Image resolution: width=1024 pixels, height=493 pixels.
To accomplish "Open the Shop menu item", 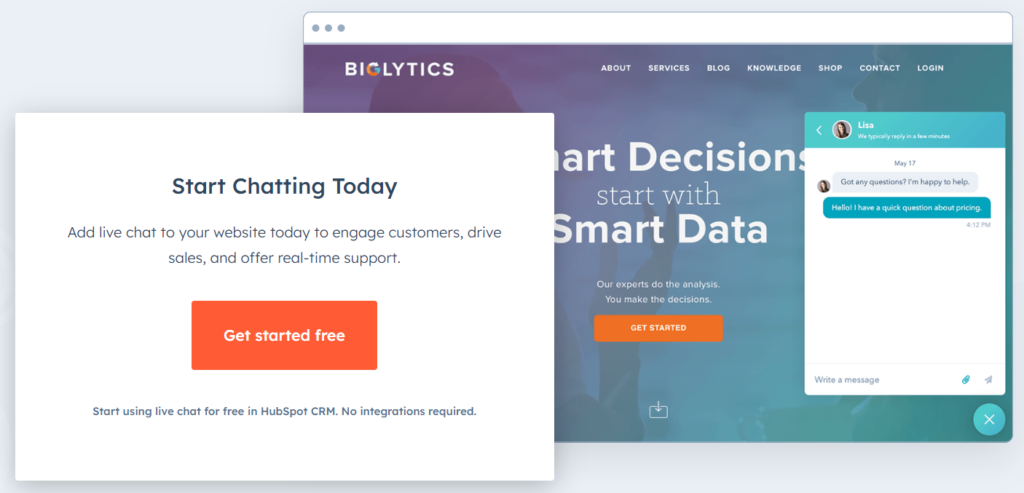I will pos(830,68).
